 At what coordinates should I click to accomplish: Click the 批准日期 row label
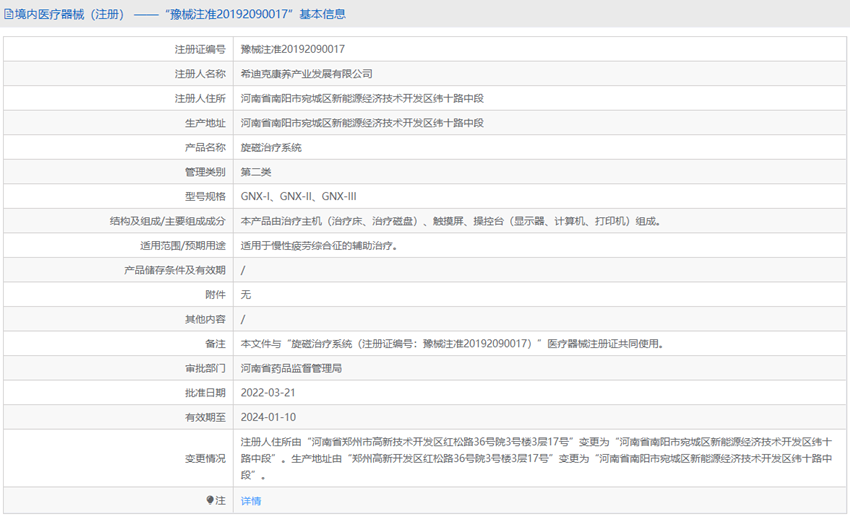tap(205, 392)
